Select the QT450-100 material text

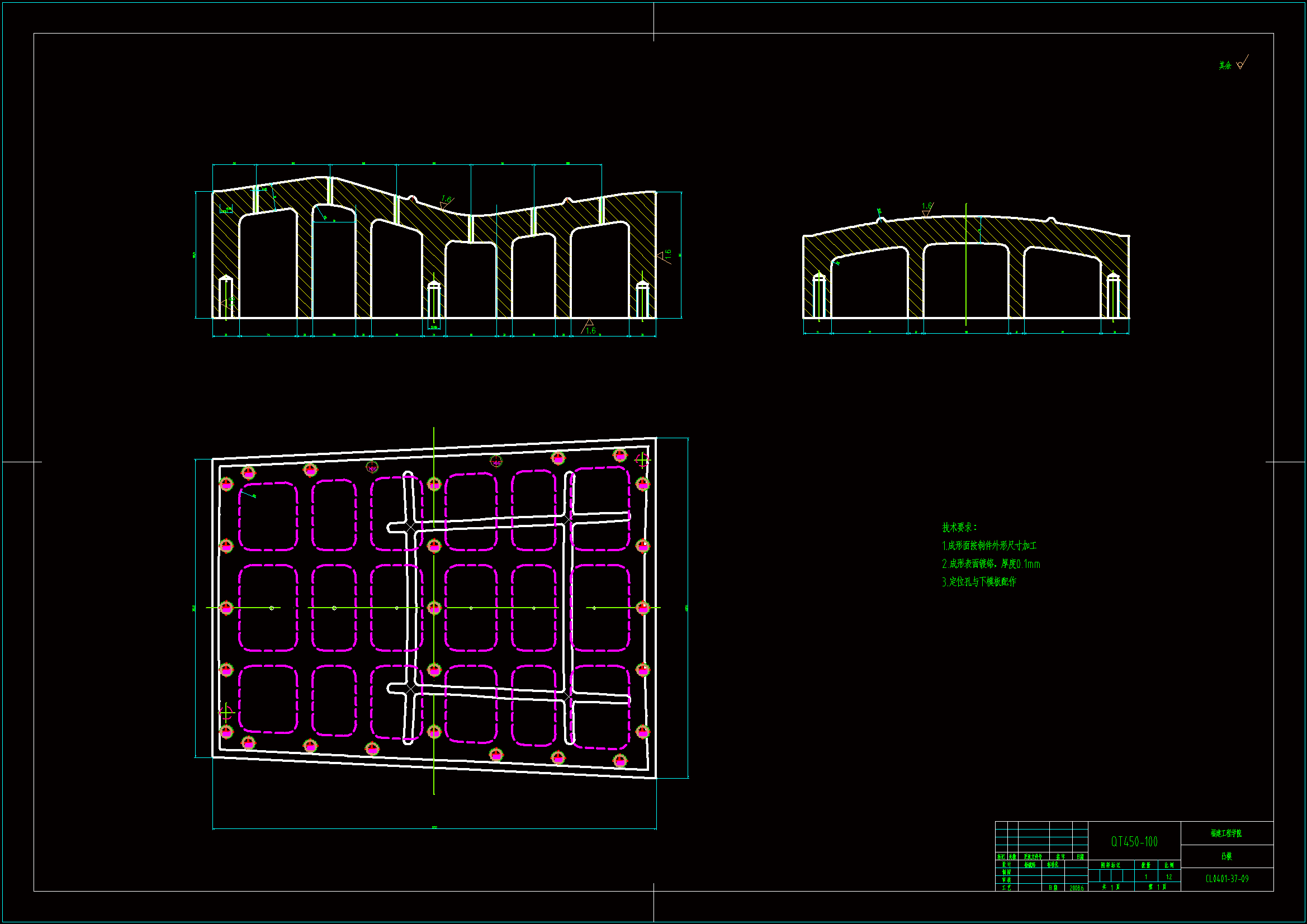[x=1134, y=841]
